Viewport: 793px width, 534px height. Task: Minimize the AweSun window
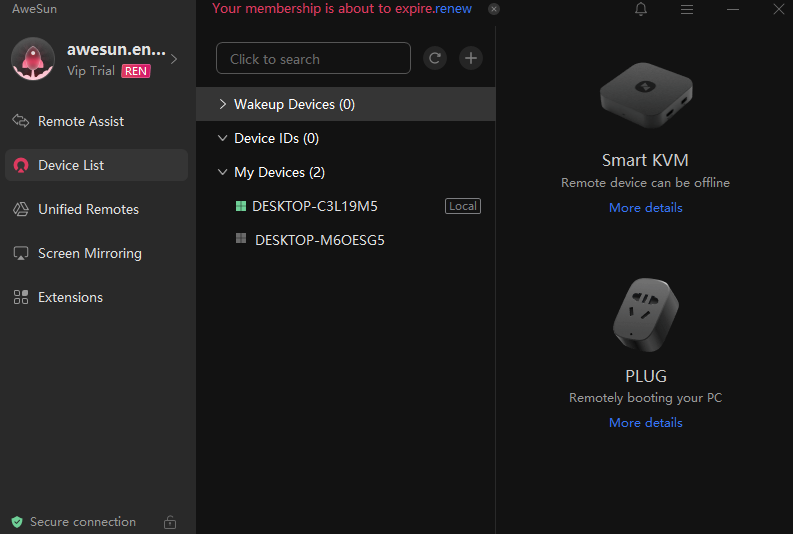pos(733,9)
